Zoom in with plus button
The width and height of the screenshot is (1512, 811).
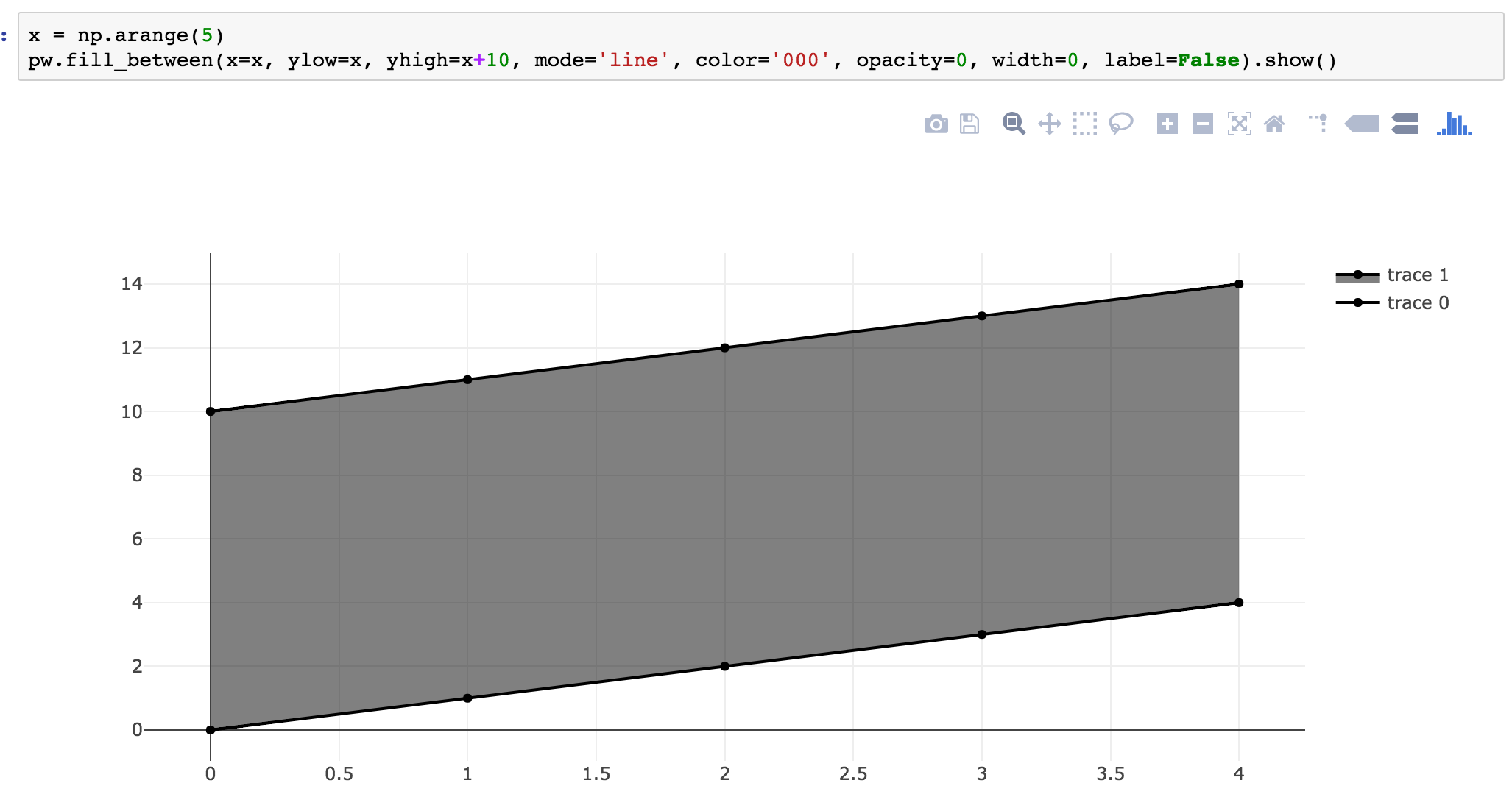(x=1167, y=124)
